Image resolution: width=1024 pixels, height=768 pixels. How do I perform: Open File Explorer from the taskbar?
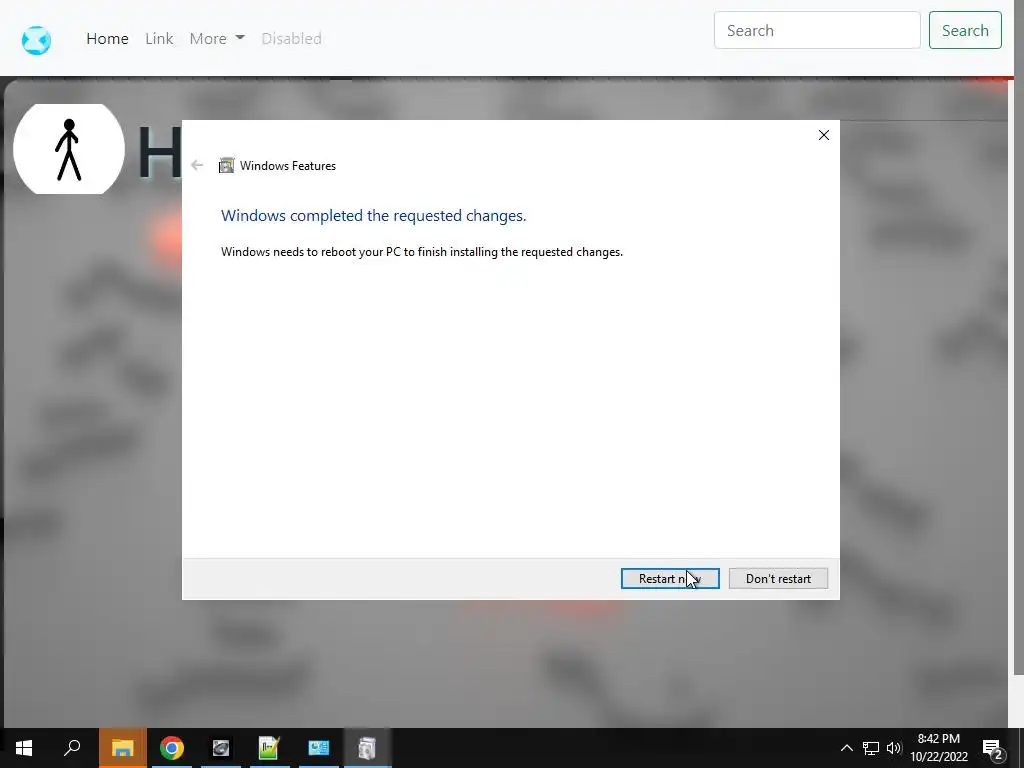click(123, 748)
